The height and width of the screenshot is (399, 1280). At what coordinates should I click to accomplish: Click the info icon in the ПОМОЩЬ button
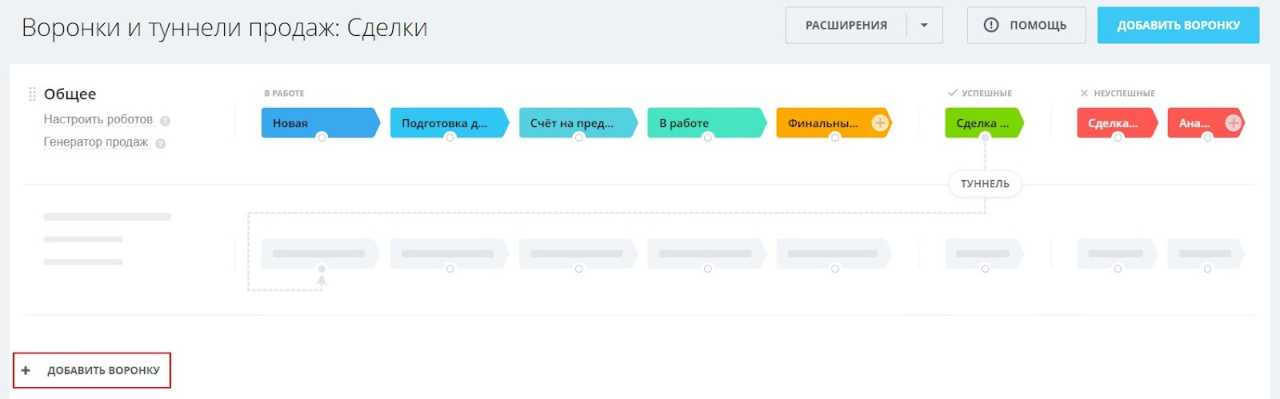point(992,26)
